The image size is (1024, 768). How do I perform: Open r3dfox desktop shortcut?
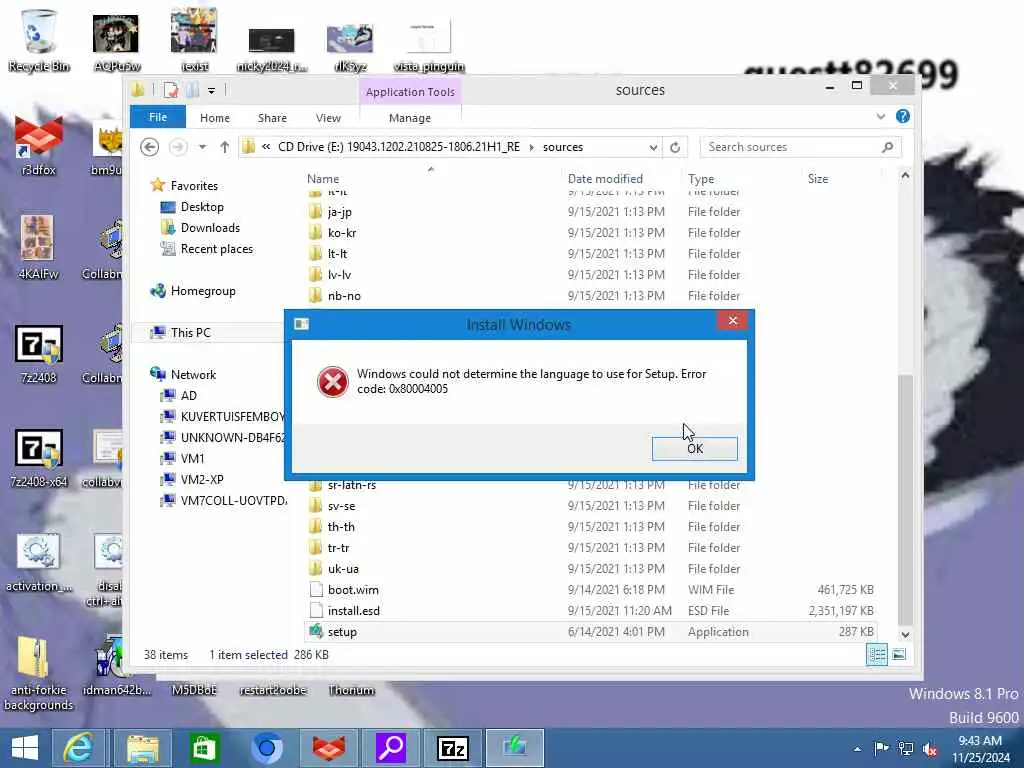[x=39, y=145]
